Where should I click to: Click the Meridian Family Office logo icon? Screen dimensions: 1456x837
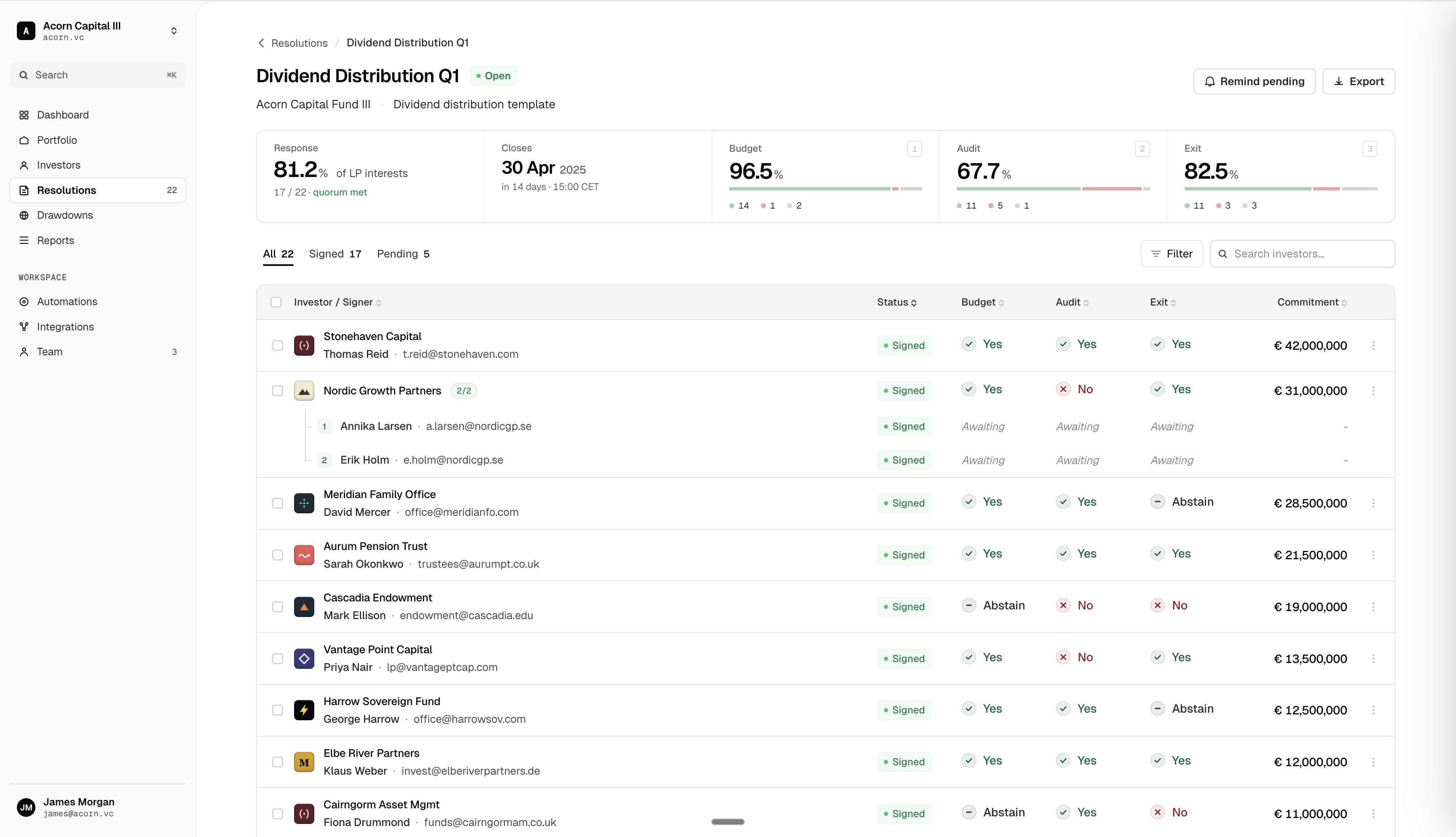(304, 503)
